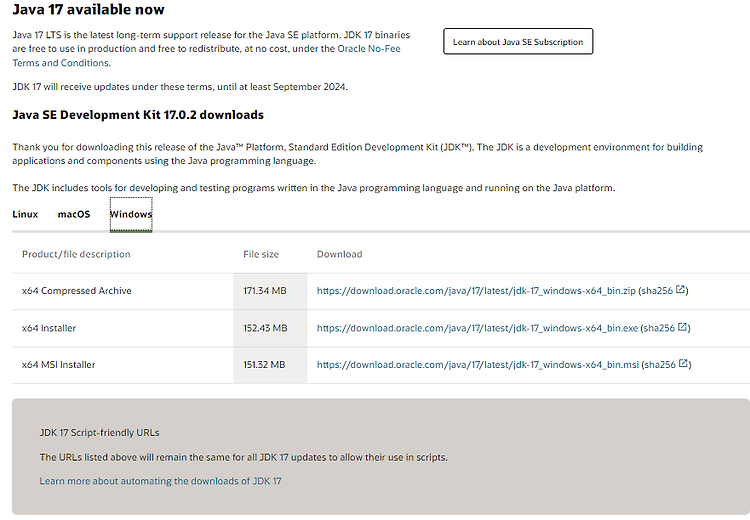The height and width of the screenshot is (520, 750).
Task: Click the Download column header
Action: [340, 254]
